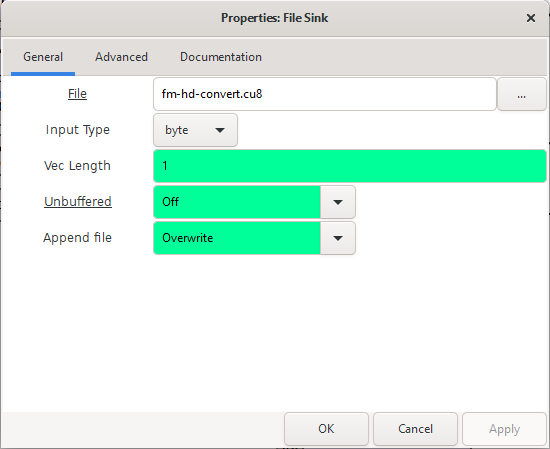This screenshot has height=449, width=550.
Task: Switch to the Advanced tab
Action: tap(121, 57)
